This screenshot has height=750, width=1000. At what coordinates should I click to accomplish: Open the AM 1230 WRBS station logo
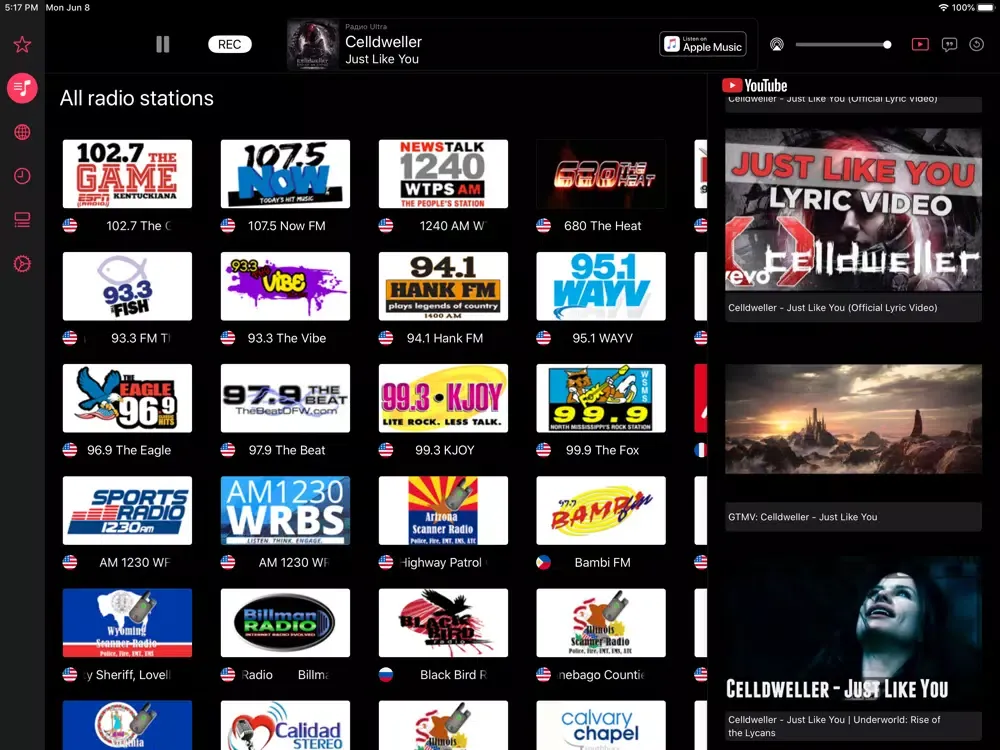coord(285,510)
